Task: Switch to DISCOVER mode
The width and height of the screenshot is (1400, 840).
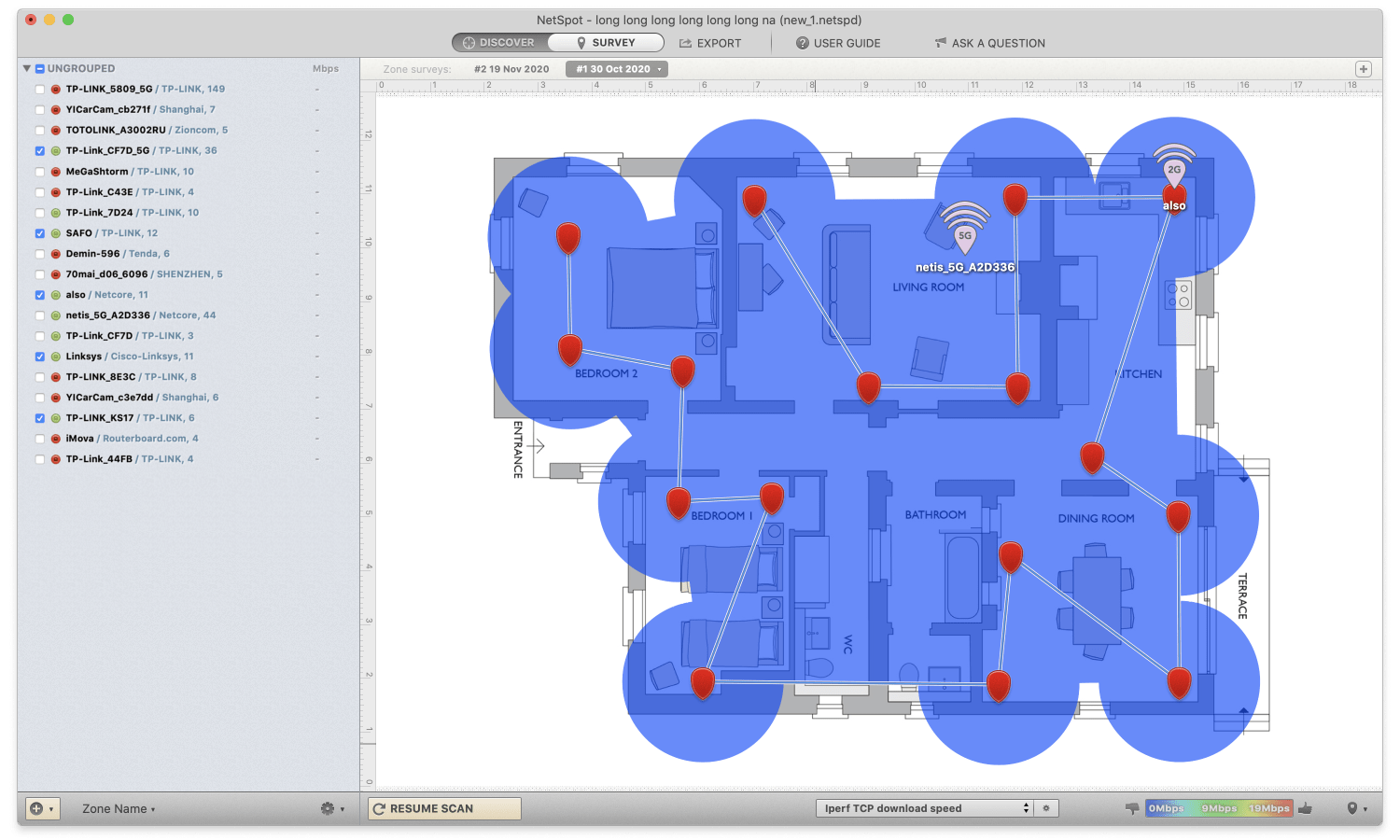Action: (x=499, y=43)
